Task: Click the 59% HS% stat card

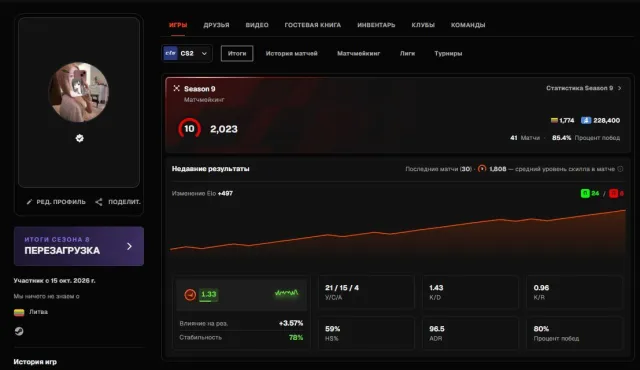Action: 366,333
